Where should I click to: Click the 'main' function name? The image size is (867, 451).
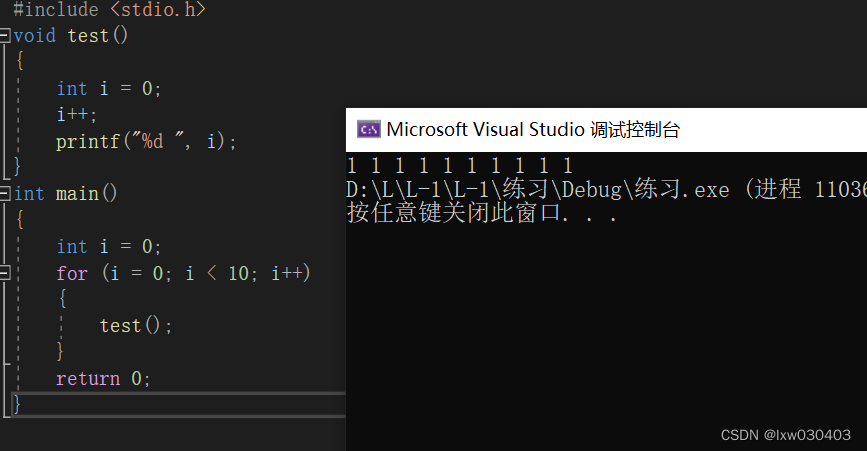[x=77, y=194]
